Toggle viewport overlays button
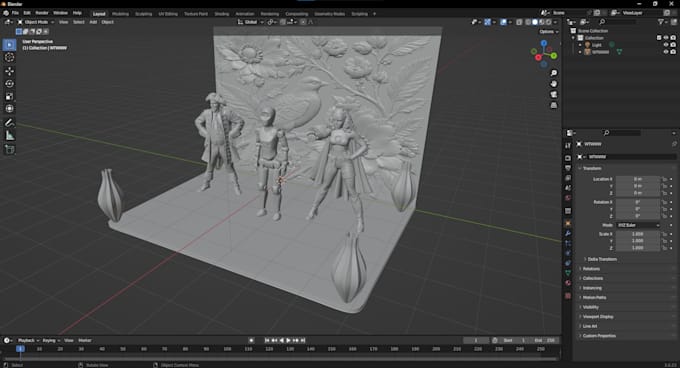The width and height of the screenshot is (680, 368). (x=503, y=22)
